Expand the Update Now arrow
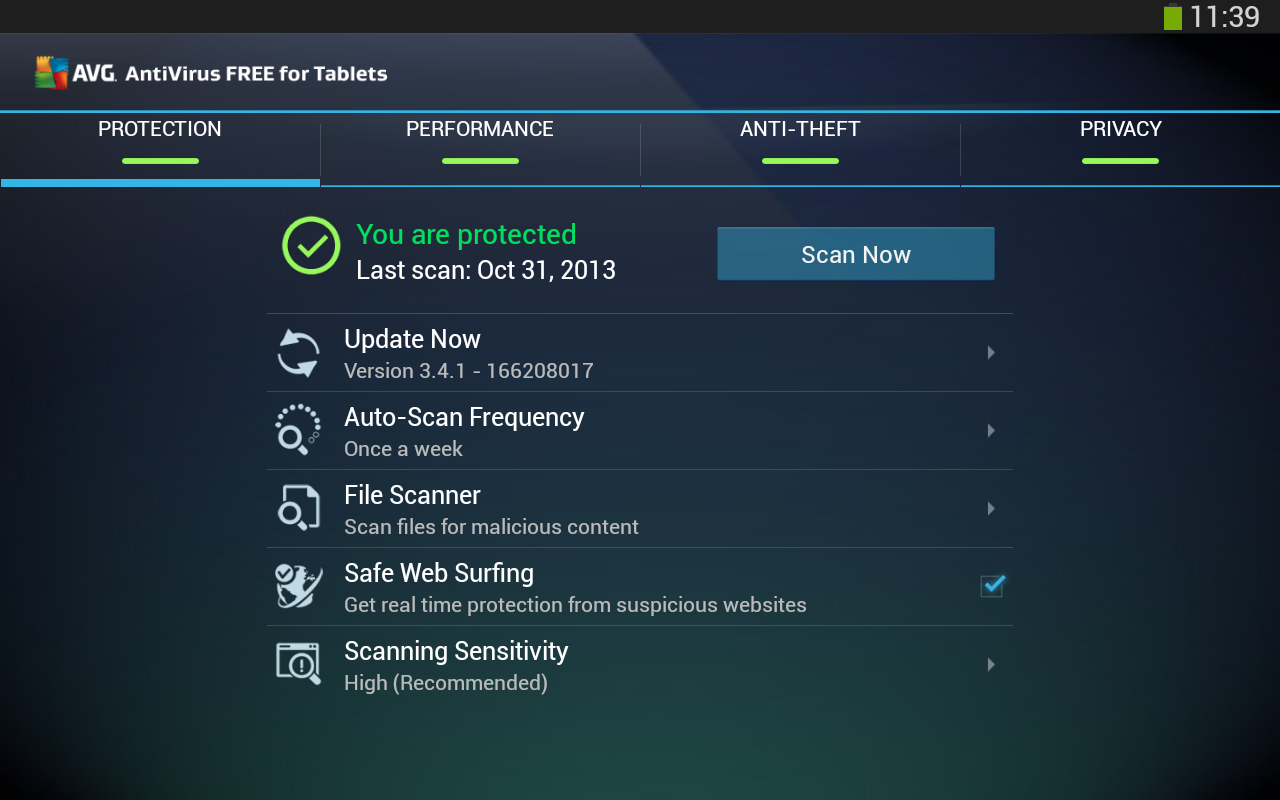The width and height of the screenshot is (1280, 800). click(x=991, y=352)
